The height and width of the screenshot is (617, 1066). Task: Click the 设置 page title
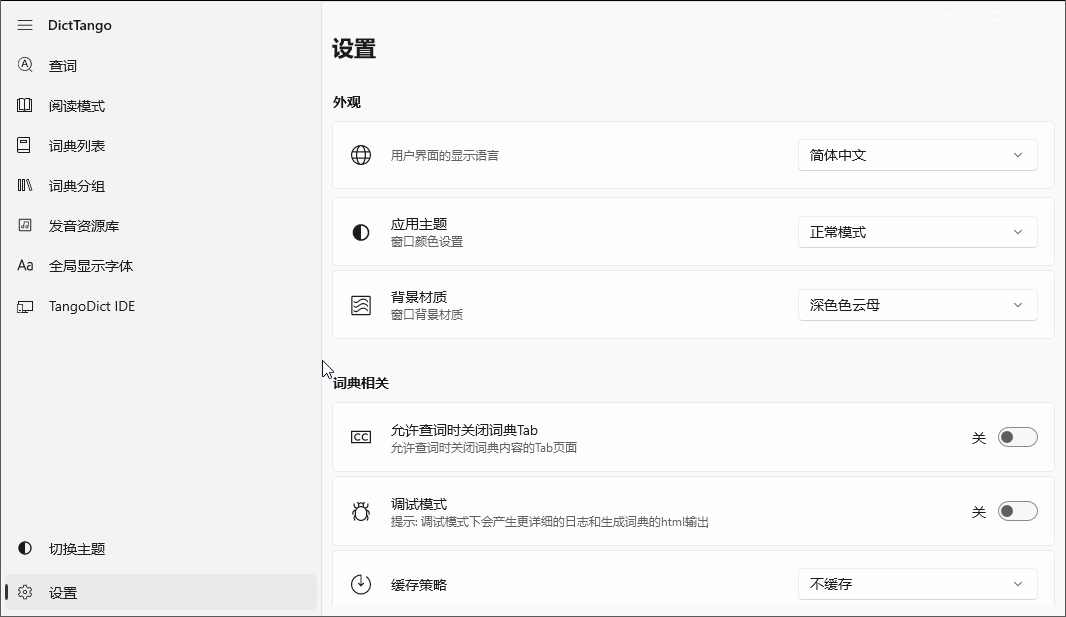pyautogui.click(x=354, y=49)
